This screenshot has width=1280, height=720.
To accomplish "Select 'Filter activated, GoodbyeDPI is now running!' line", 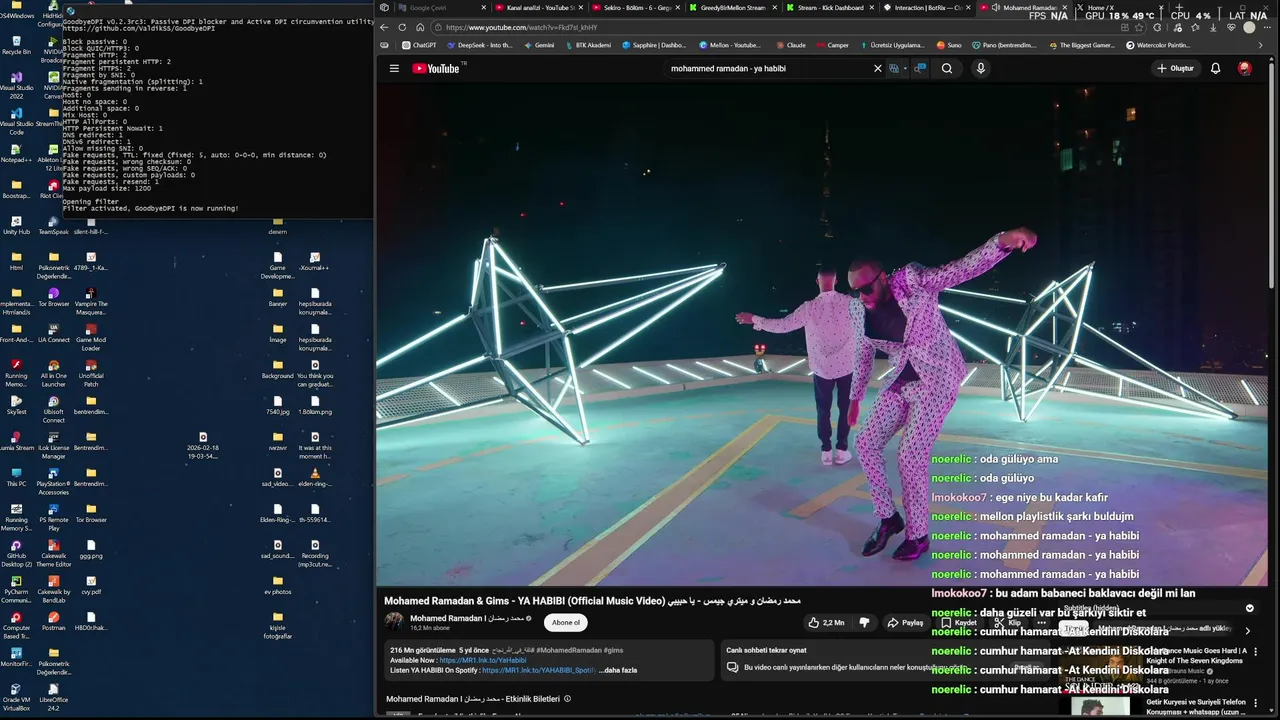I will pos(151,208).
